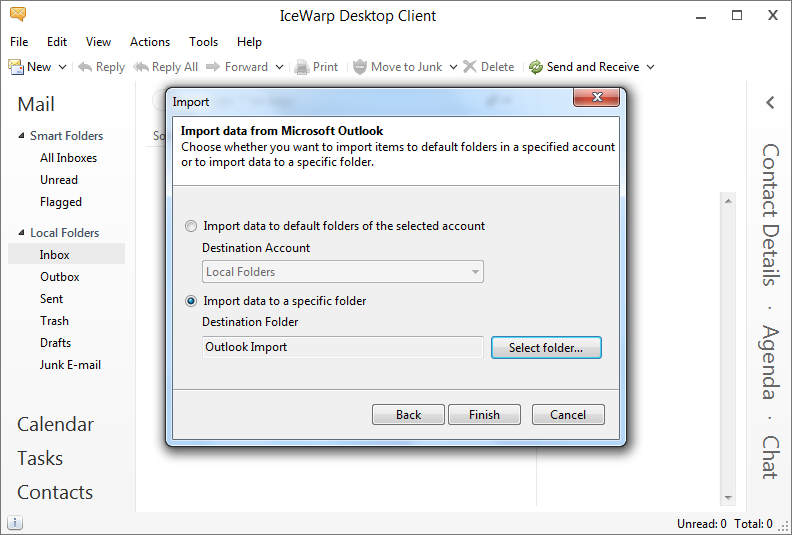Click the Select folder... button
The height and width of the screenshot is (535, 792).
click(x=546, y=348)
